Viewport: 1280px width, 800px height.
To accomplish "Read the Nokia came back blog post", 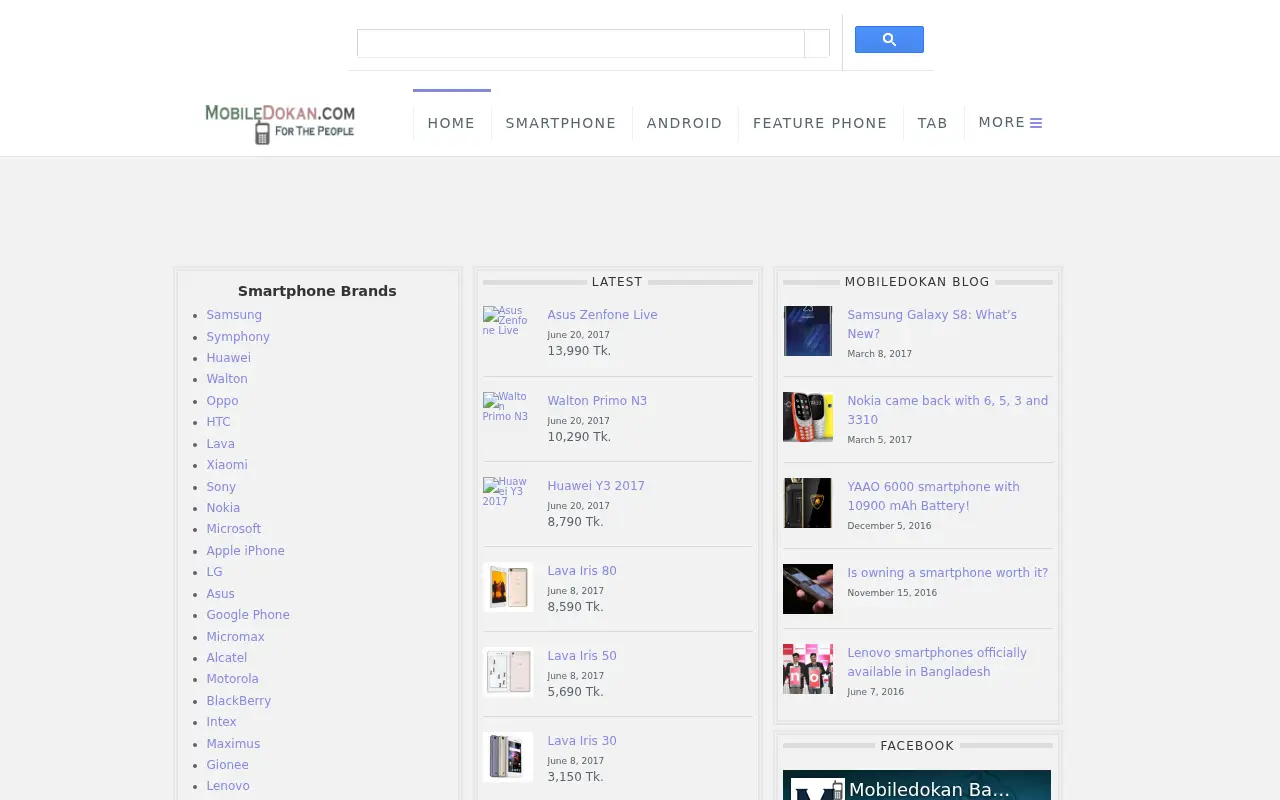I will (x=948, y=410).
